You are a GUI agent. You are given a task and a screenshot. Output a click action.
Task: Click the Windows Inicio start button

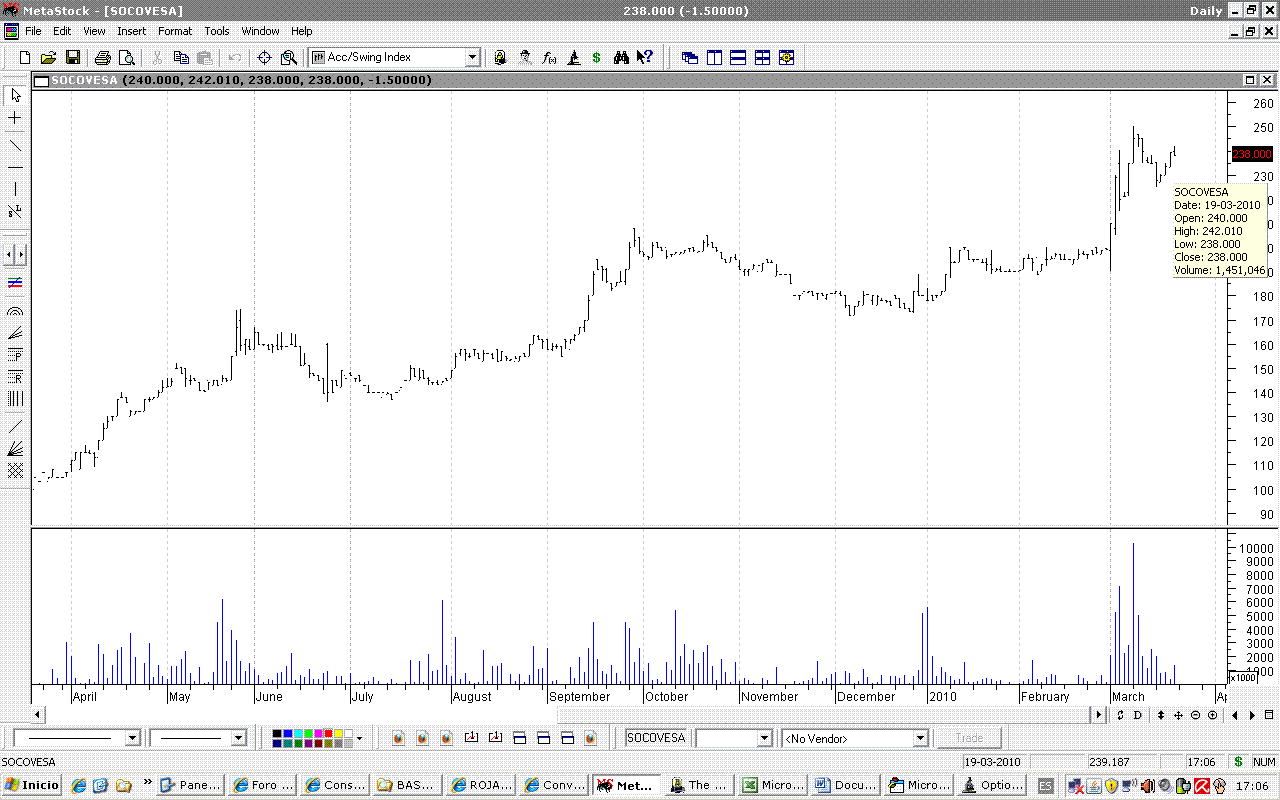(x=31, y=785)
